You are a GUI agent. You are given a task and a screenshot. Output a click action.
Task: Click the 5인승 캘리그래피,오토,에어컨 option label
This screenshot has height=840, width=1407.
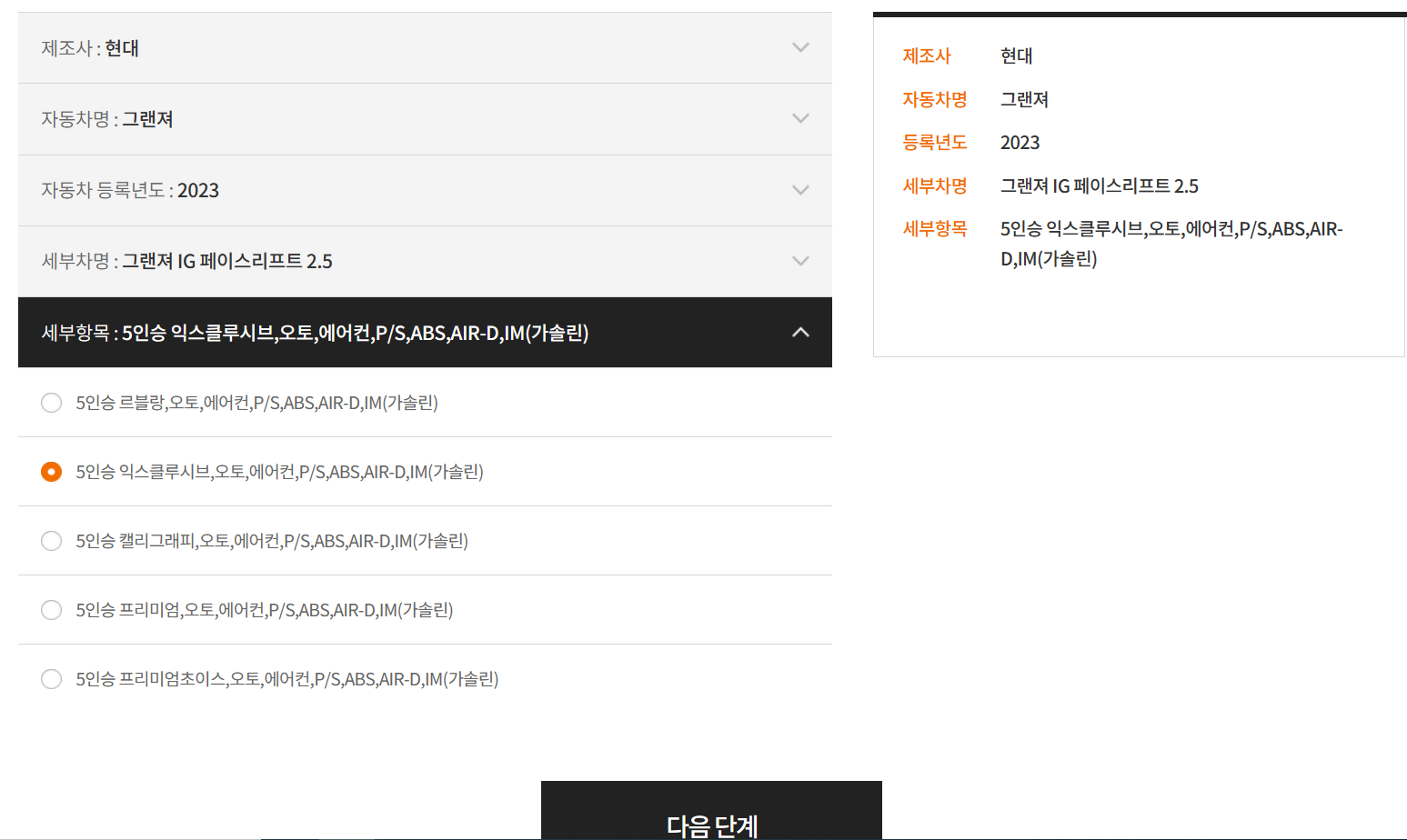click(272, 541)
